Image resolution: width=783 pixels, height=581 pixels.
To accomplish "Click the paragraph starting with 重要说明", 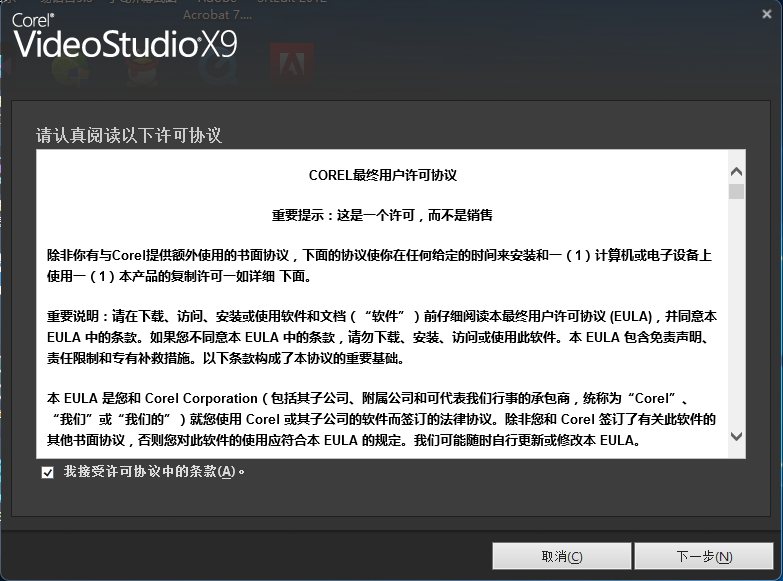I will click(382, 337).
